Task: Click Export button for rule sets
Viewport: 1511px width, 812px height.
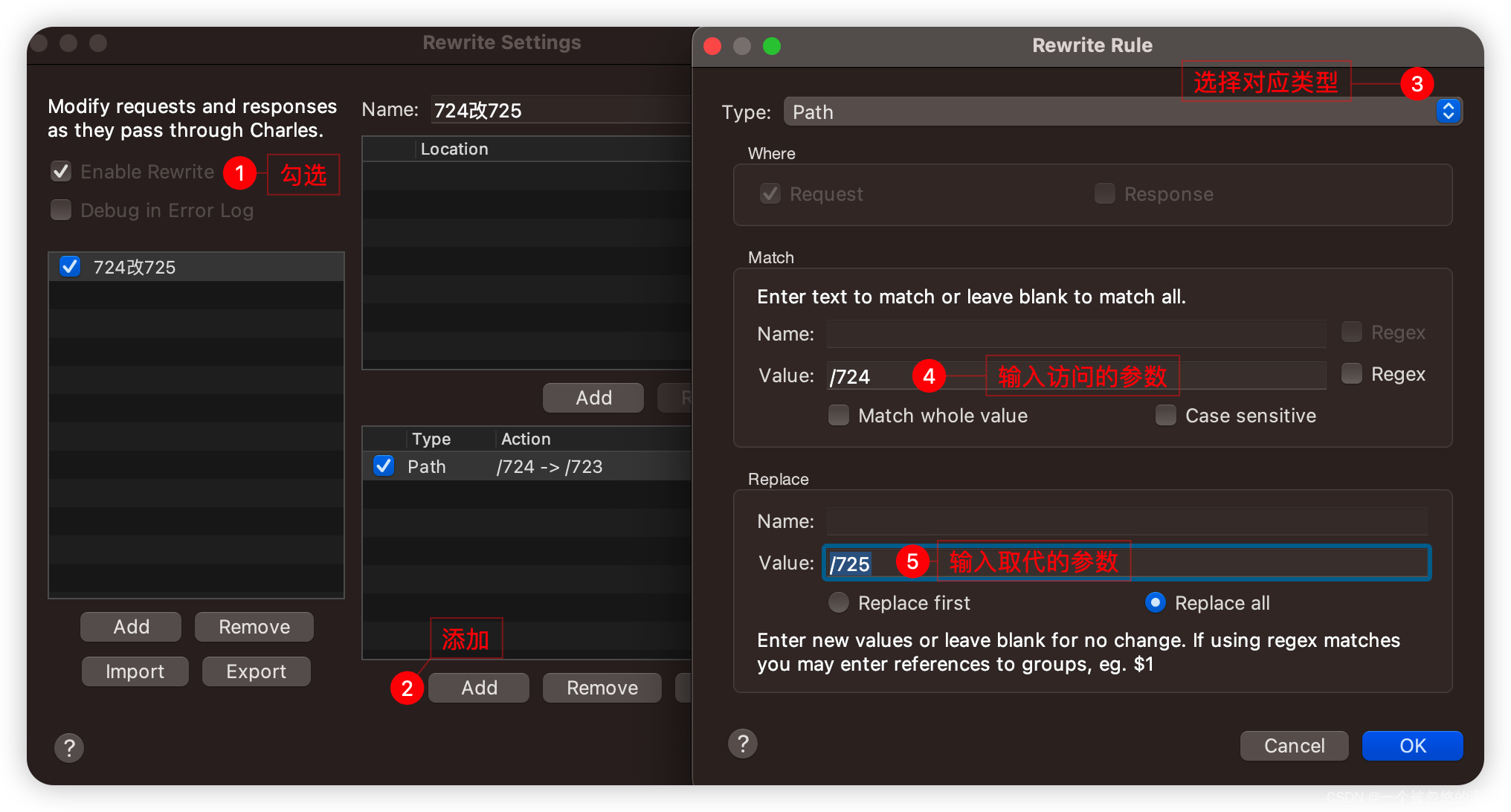Action: 256,671
